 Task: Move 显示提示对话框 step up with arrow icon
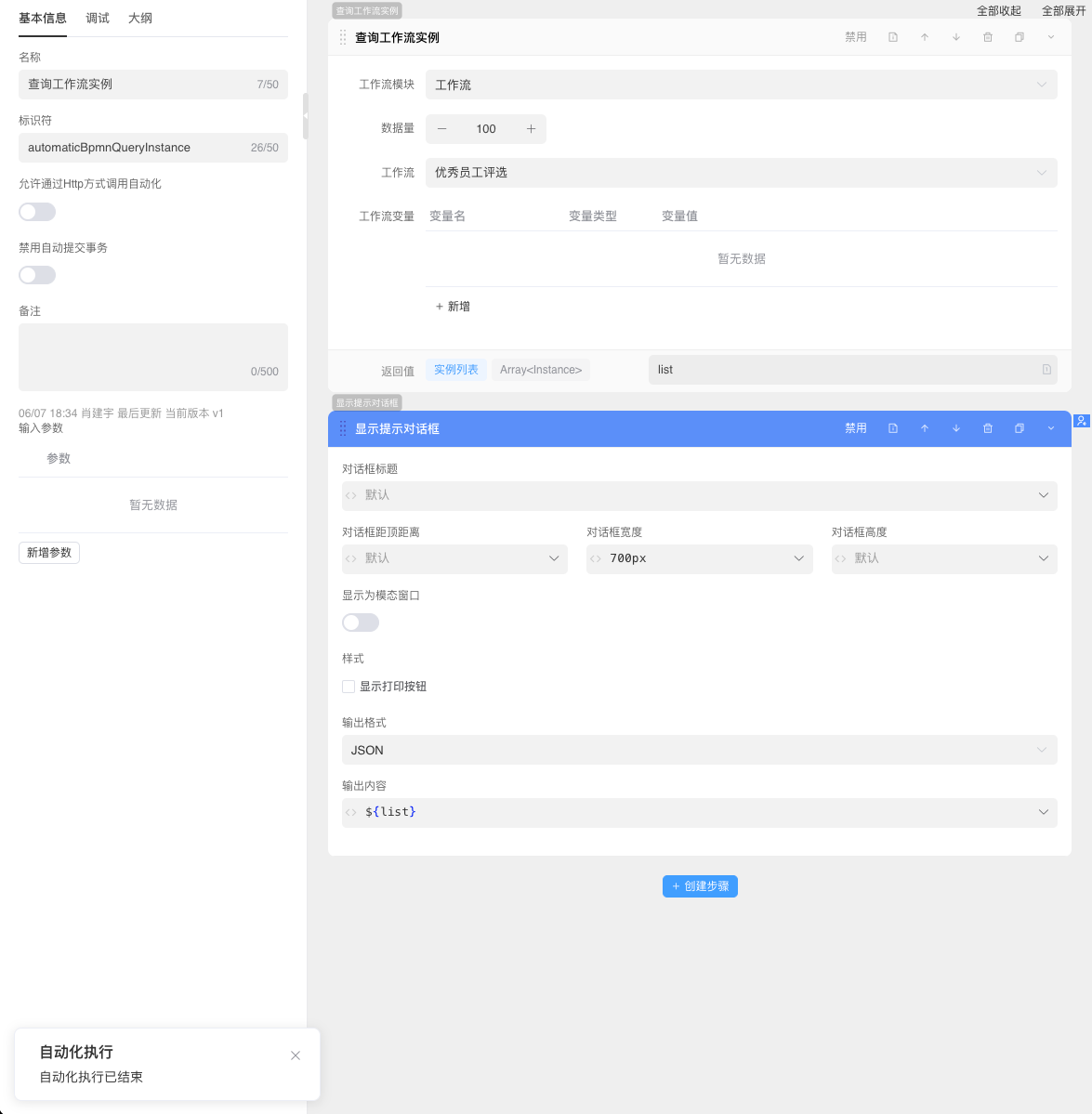tap(924, 428)
